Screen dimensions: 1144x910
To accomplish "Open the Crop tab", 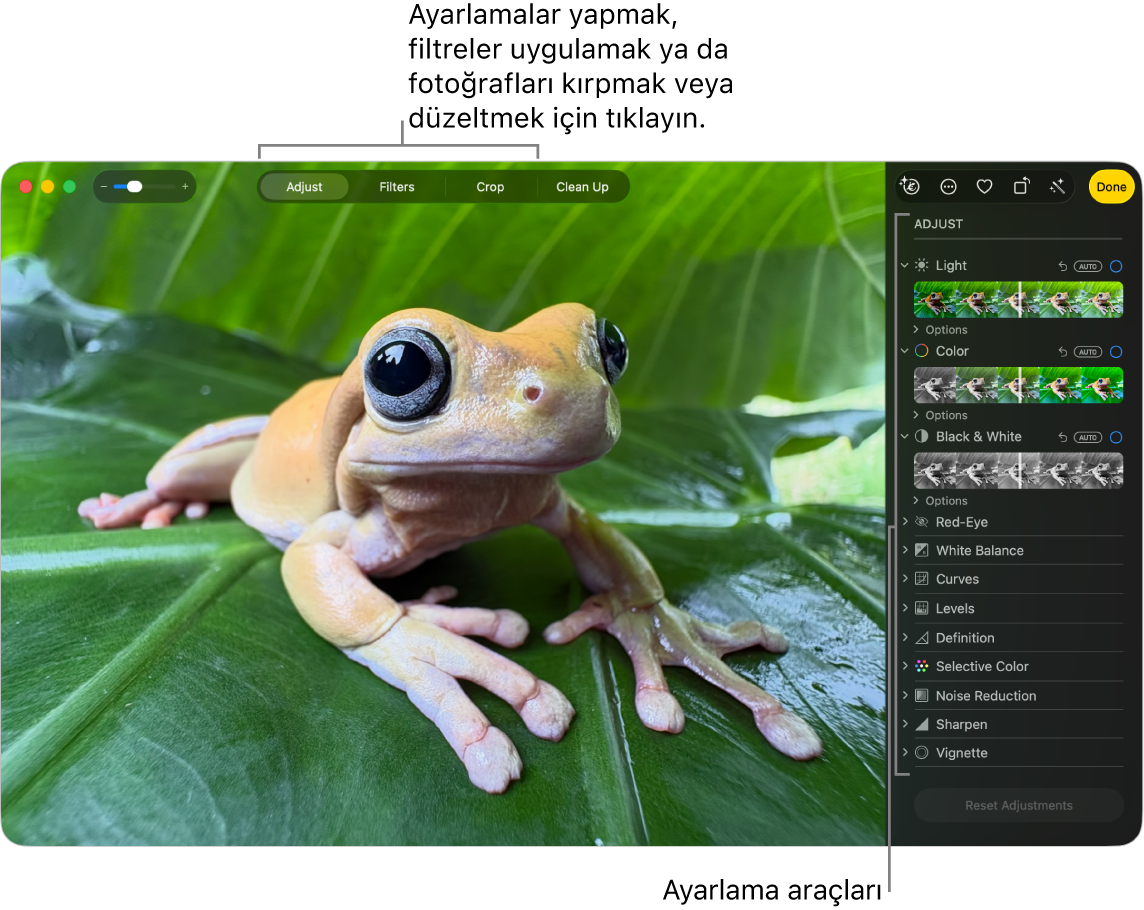I will (x=490, y=187).
